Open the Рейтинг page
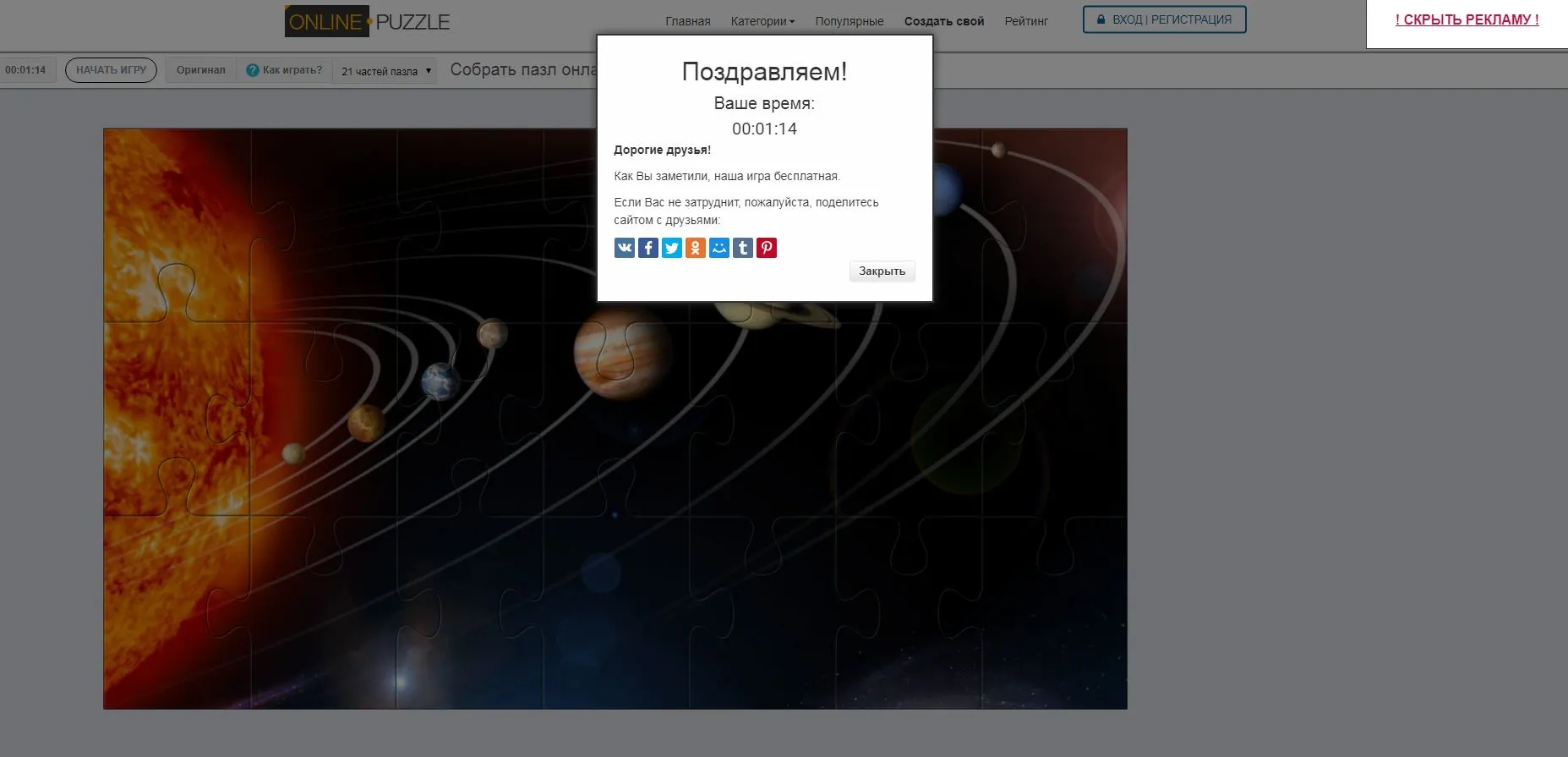The image size is (1568, 757). (x=1026, y=21)
